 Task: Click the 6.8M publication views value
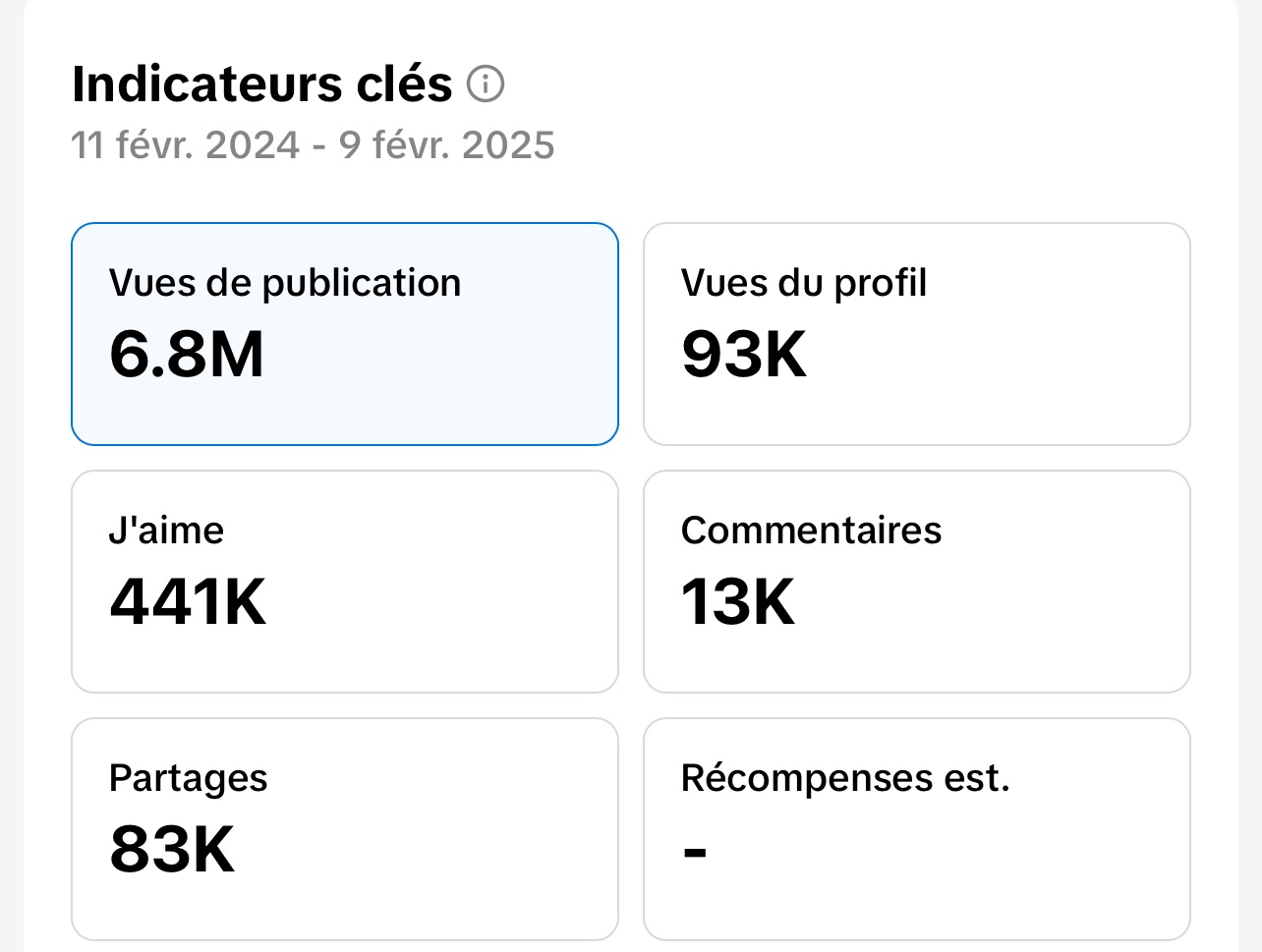[187, 354]
